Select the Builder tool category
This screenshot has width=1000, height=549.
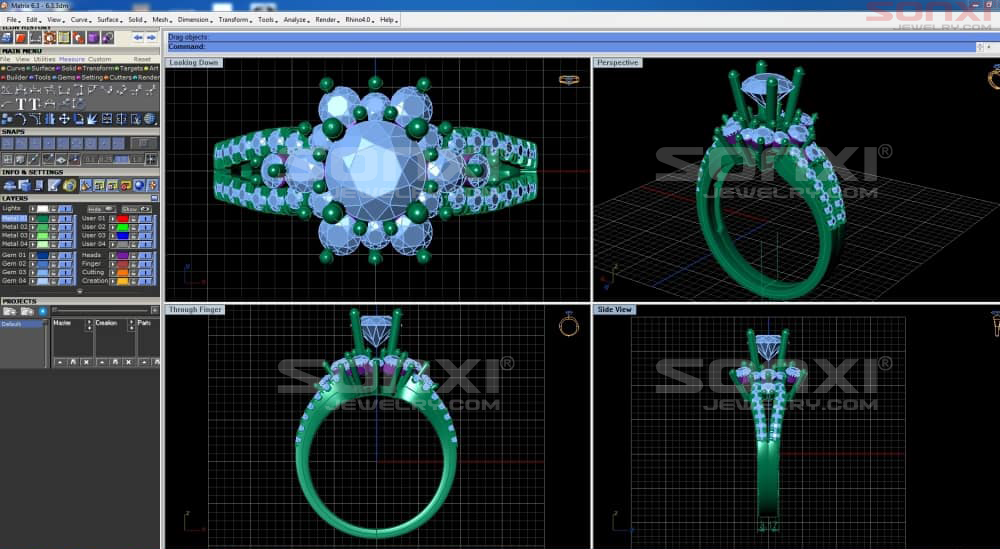point(15,77)
